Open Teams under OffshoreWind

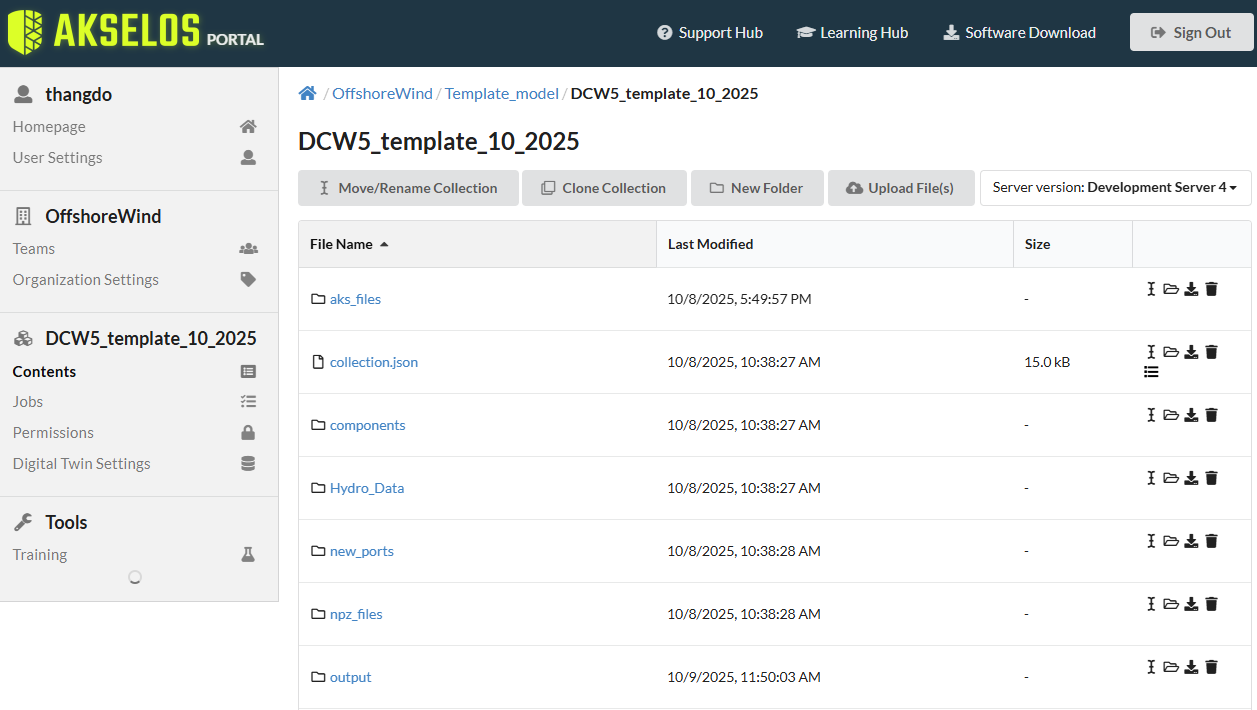tap(34, 249)
